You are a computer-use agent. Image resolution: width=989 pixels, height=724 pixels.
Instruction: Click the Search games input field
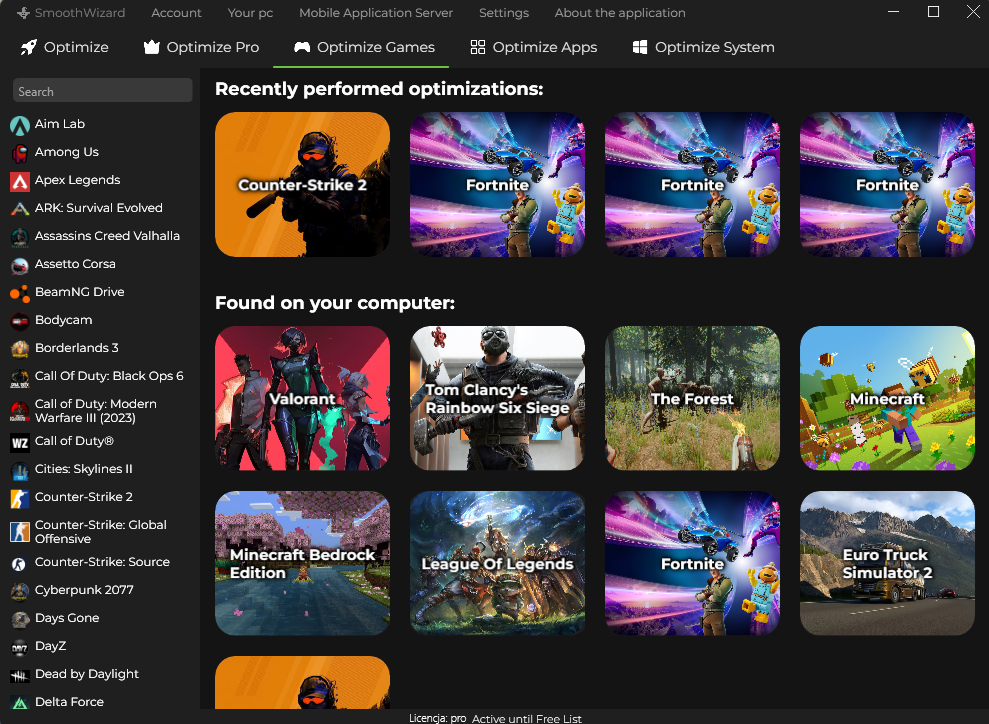click(x=103, y=91)
